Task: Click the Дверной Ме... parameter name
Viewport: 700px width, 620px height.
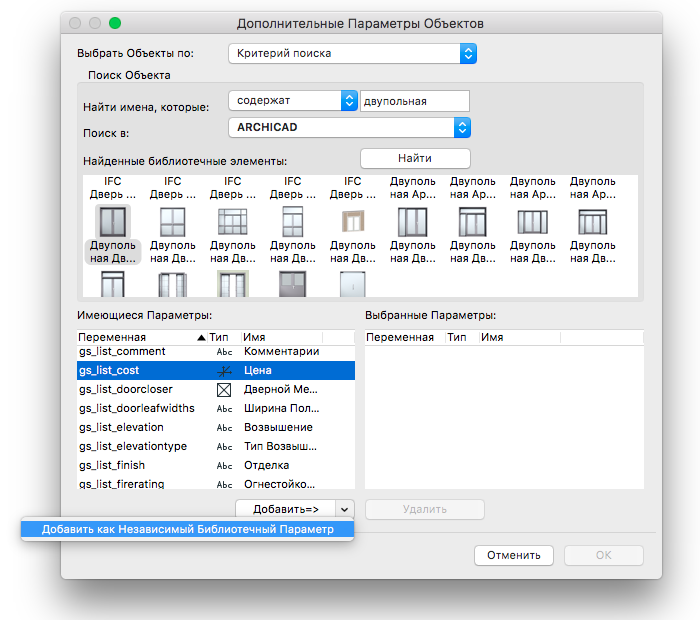Action: 281,390
